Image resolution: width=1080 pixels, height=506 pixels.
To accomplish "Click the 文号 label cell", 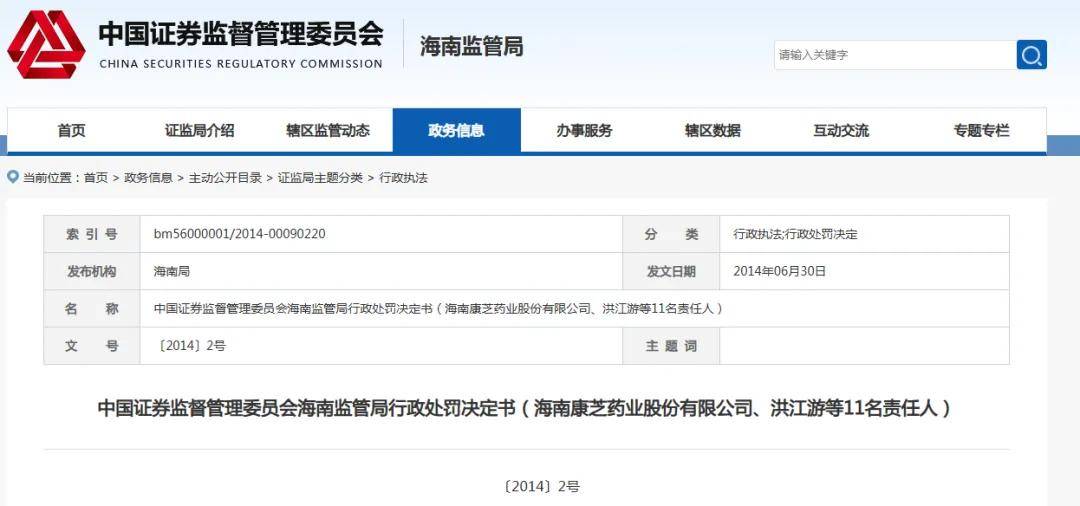I will click(x=92, y=346).
